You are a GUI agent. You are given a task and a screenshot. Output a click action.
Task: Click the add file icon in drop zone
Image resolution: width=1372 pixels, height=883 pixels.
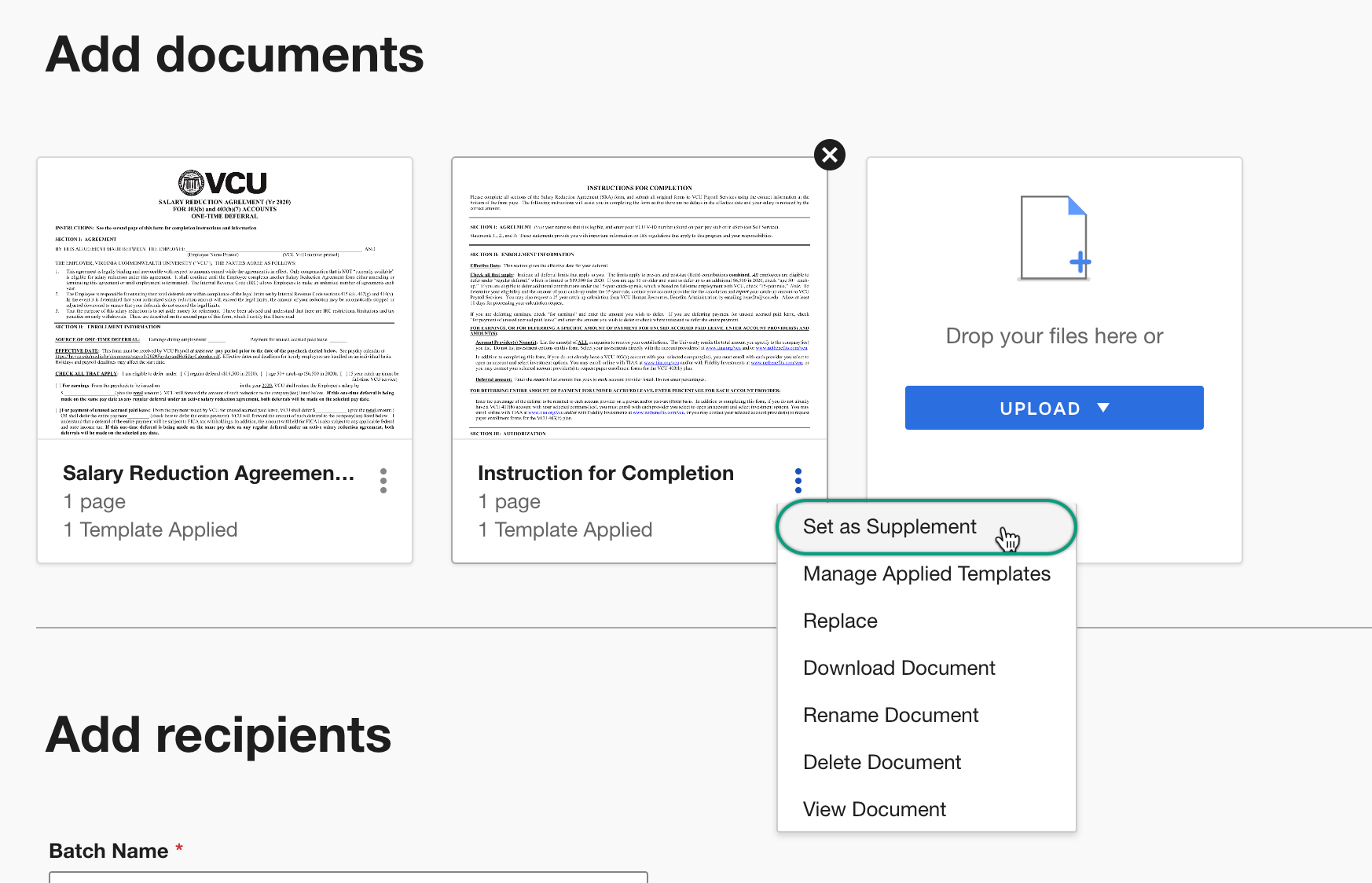(x=1055, y=238)
